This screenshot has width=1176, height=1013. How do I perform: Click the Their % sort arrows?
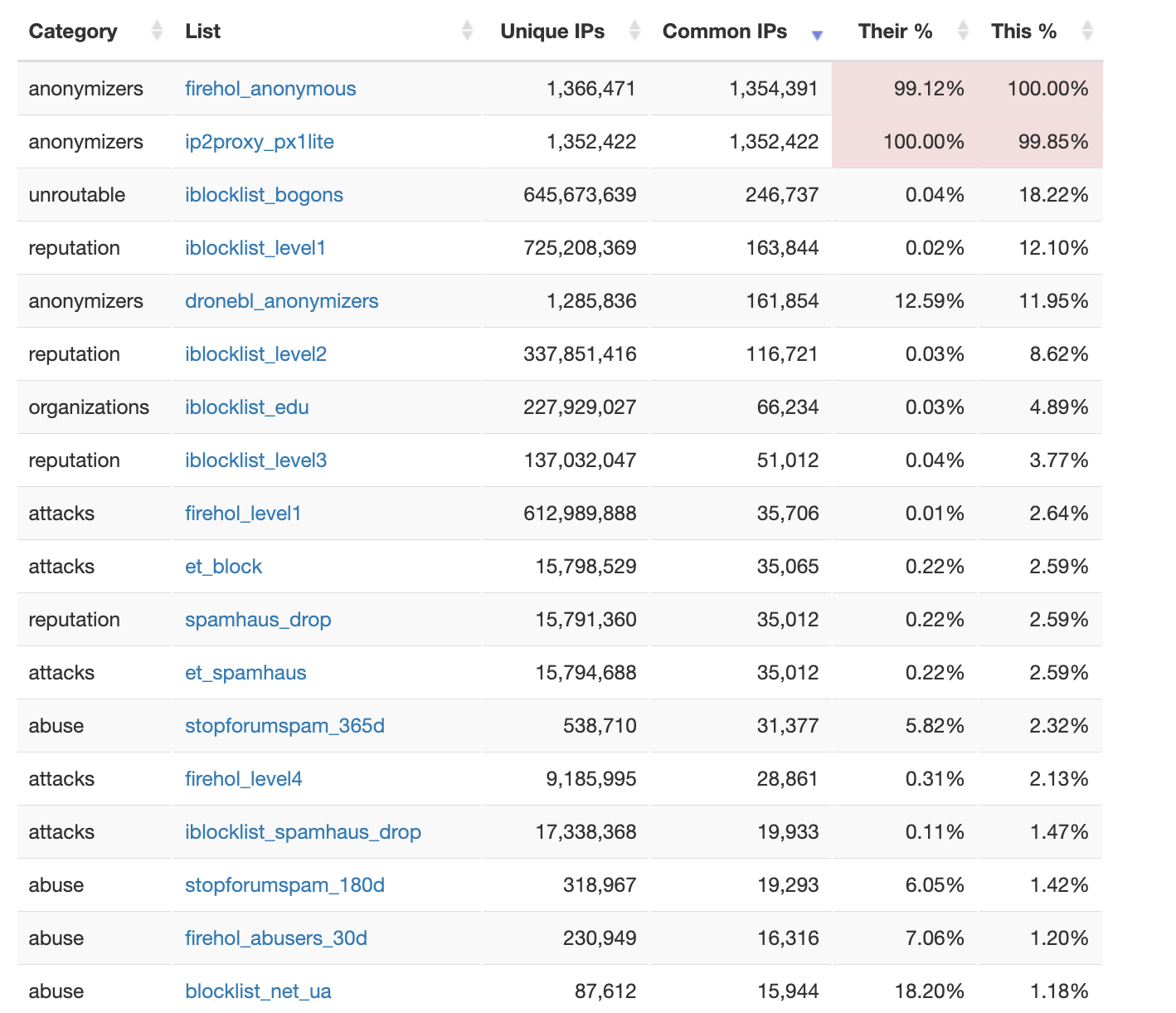(963, 32)
